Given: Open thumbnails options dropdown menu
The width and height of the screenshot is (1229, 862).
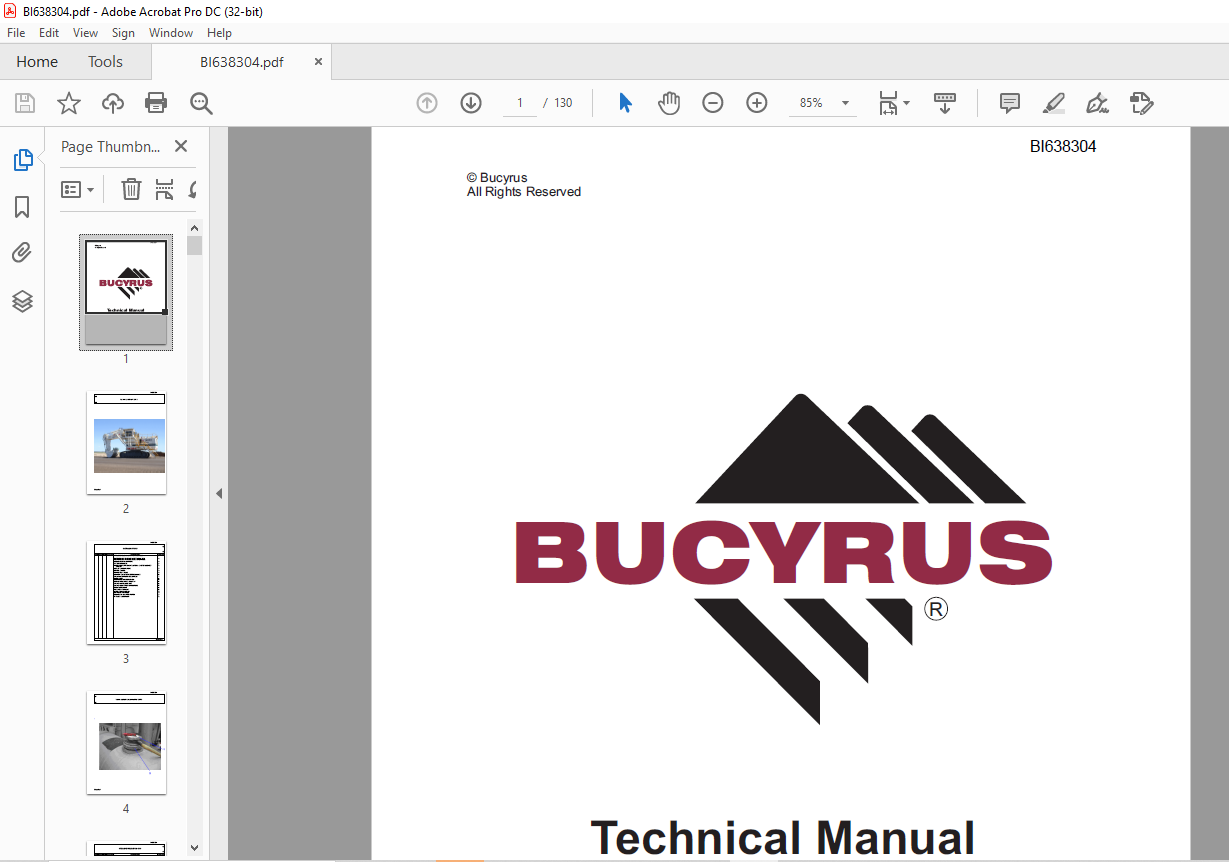Looking at the screenshot, I should (x=78, y=189).
